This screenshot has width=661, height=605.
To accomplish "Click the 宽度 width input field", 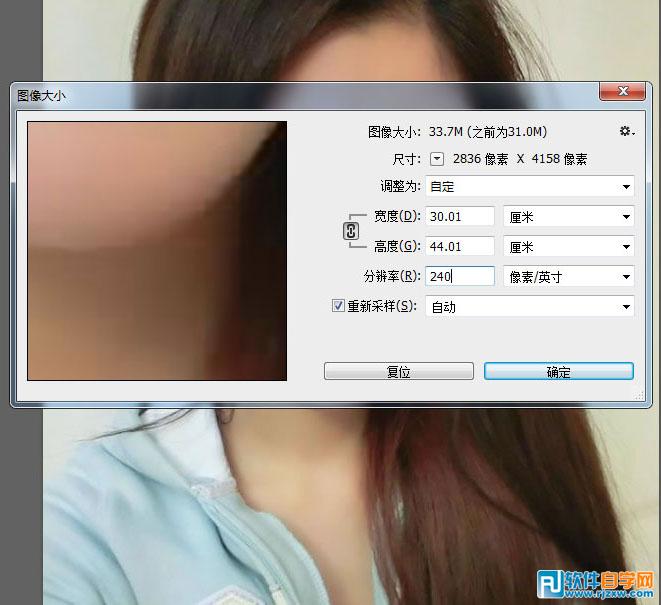I will coord(460,217).
